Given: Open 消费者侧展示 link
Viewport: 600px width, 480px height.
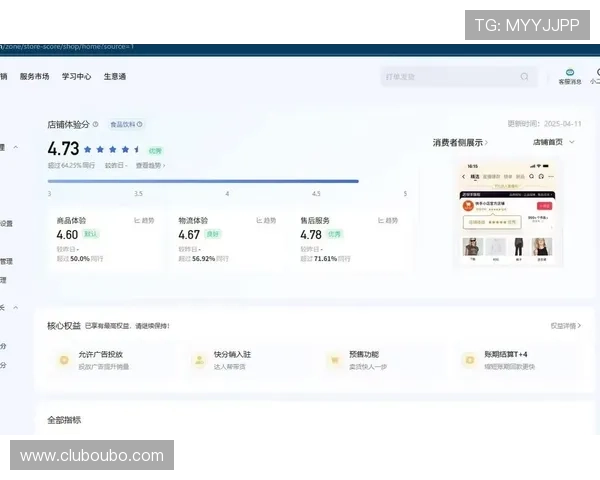Looking at the screenshot, I should coord(460,143).
